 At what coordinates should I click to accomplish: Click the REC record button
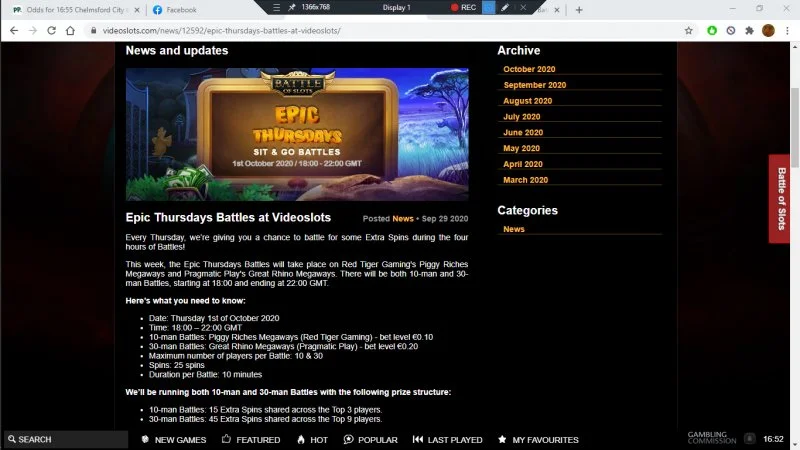(x=463, y=7)
